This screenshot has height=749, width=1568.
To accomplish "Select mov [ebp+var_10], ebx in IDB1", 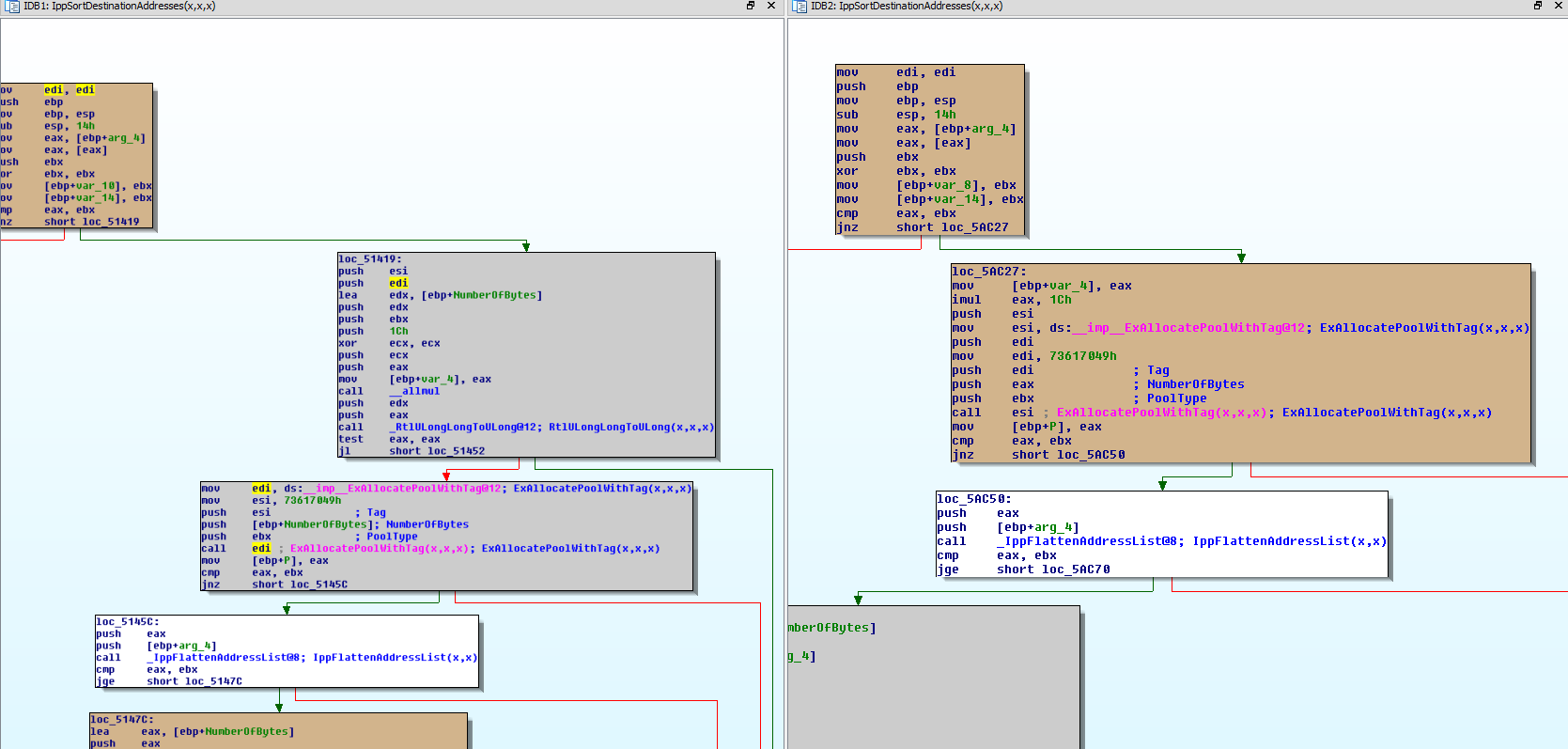I will 76,186.
